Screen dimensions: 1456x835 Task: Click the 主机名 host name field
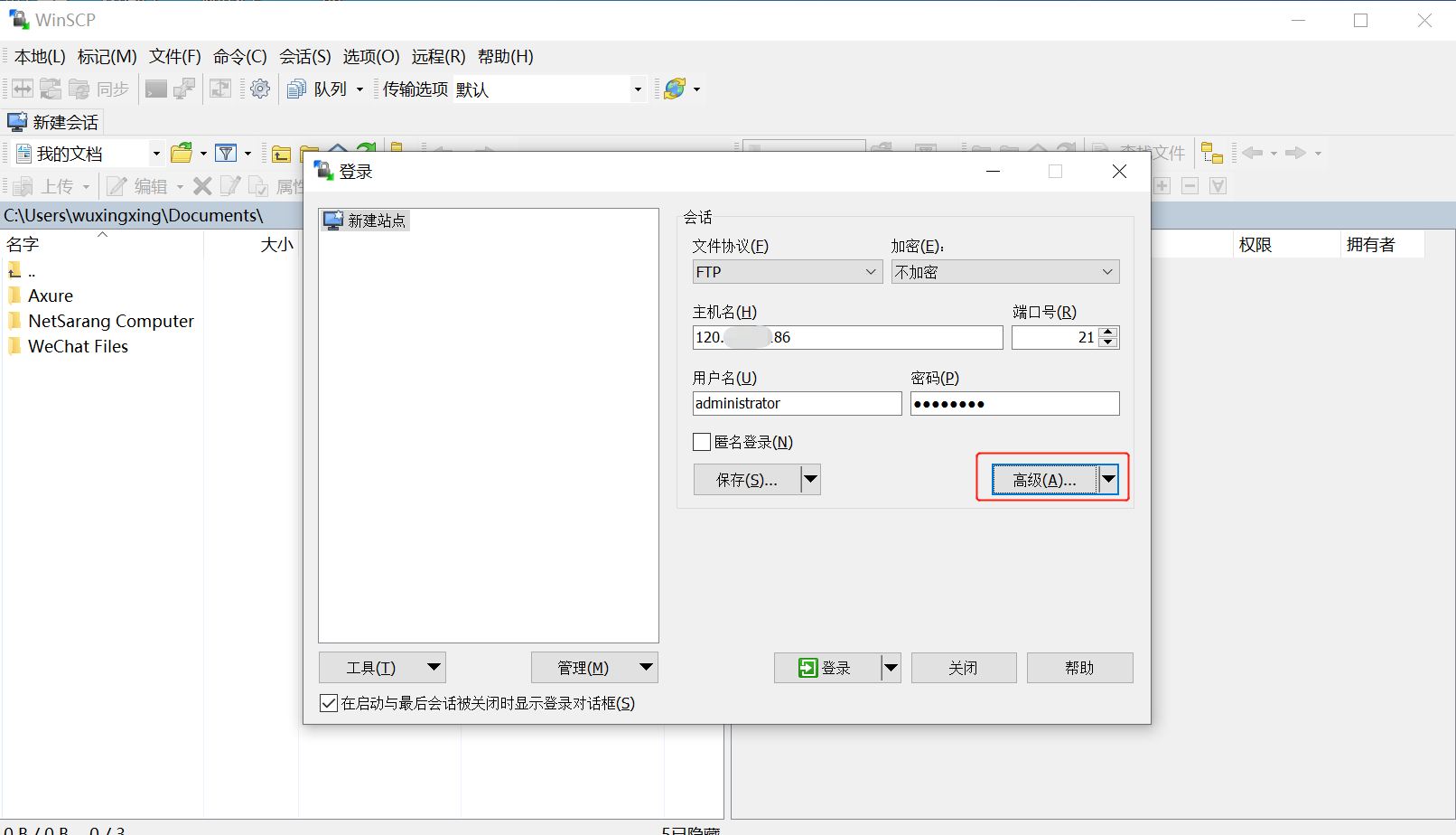[x=847, y=337]
